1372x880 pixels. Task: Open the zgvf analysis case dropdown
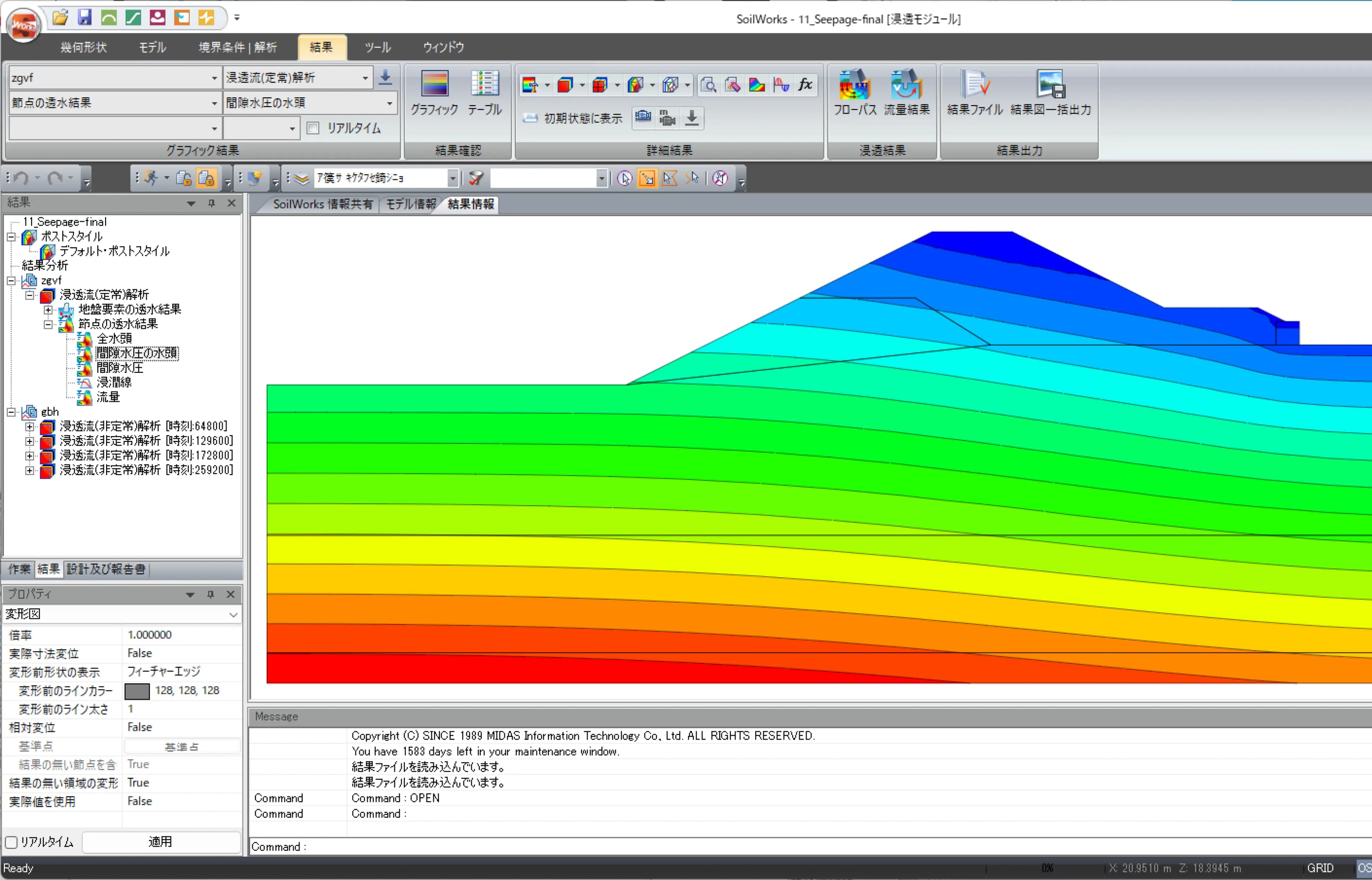[214, 78]
